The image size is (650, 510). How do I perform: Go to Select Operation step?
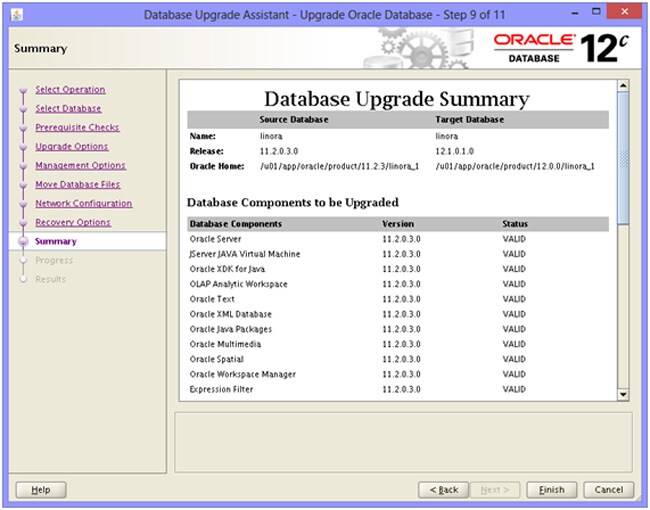(x=70, y=90)
